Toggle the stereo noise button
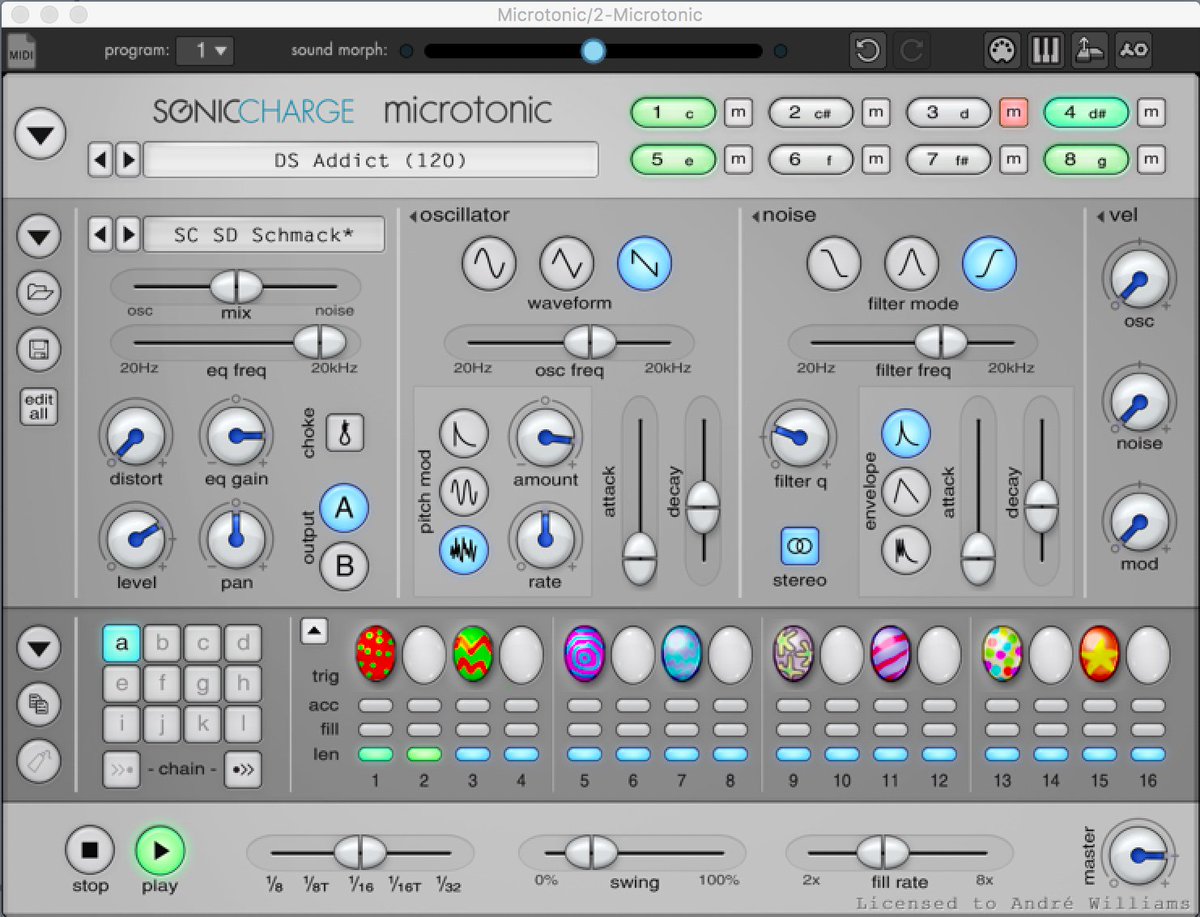 (x=800, y=546)
